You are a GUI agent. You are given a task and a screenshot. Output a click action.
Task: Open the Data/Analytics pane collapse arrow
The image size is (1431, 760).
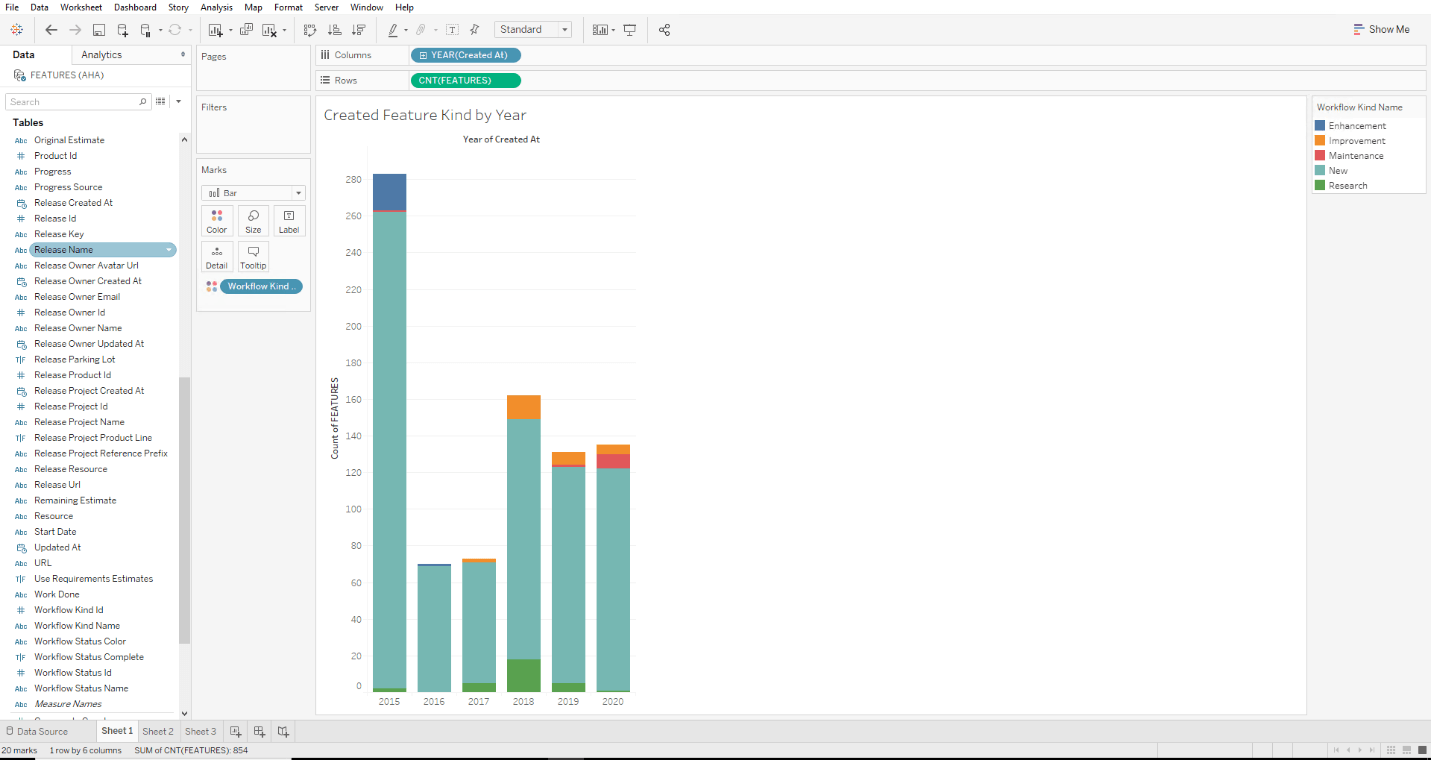(x=182, y=54)
